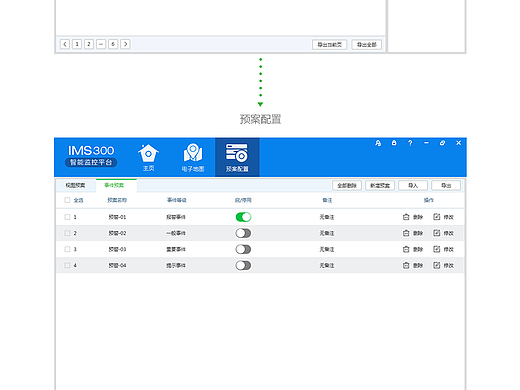Select plan name cell ending -02

click(x=117, y=233)
